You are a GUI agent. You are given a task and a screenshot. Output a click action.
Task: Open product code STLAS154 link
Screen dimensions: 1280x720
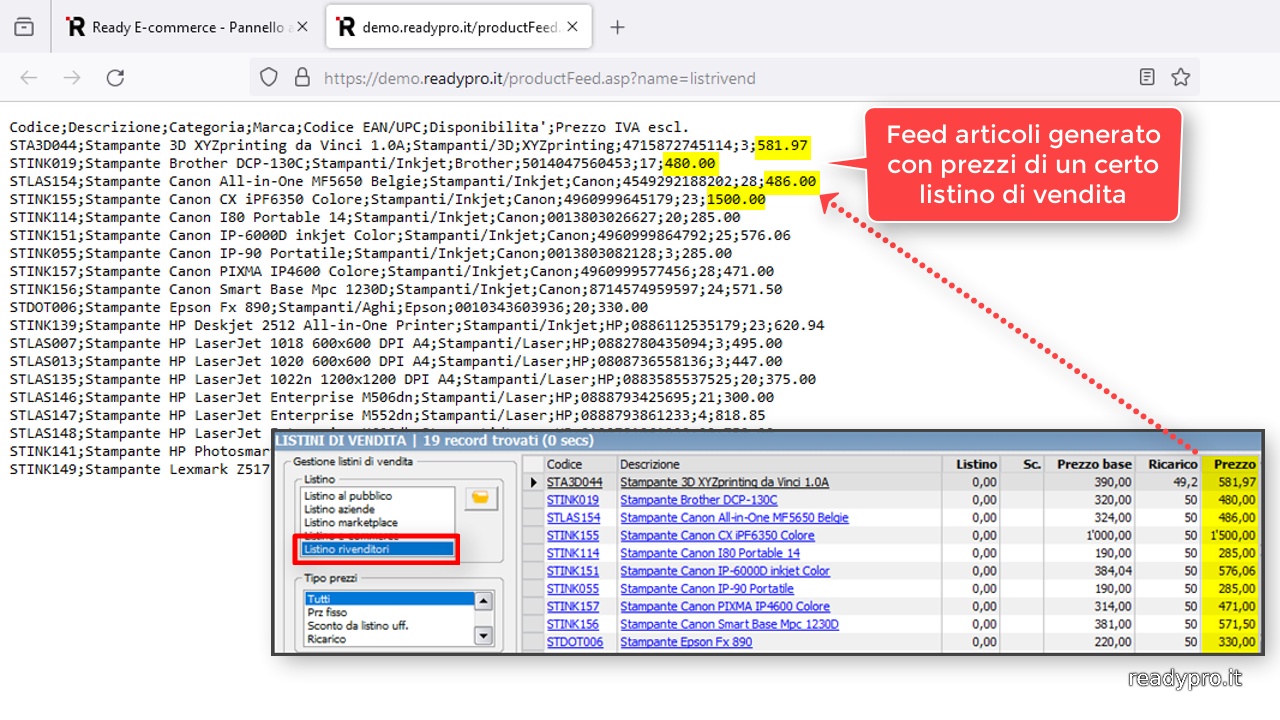point(574,518)
